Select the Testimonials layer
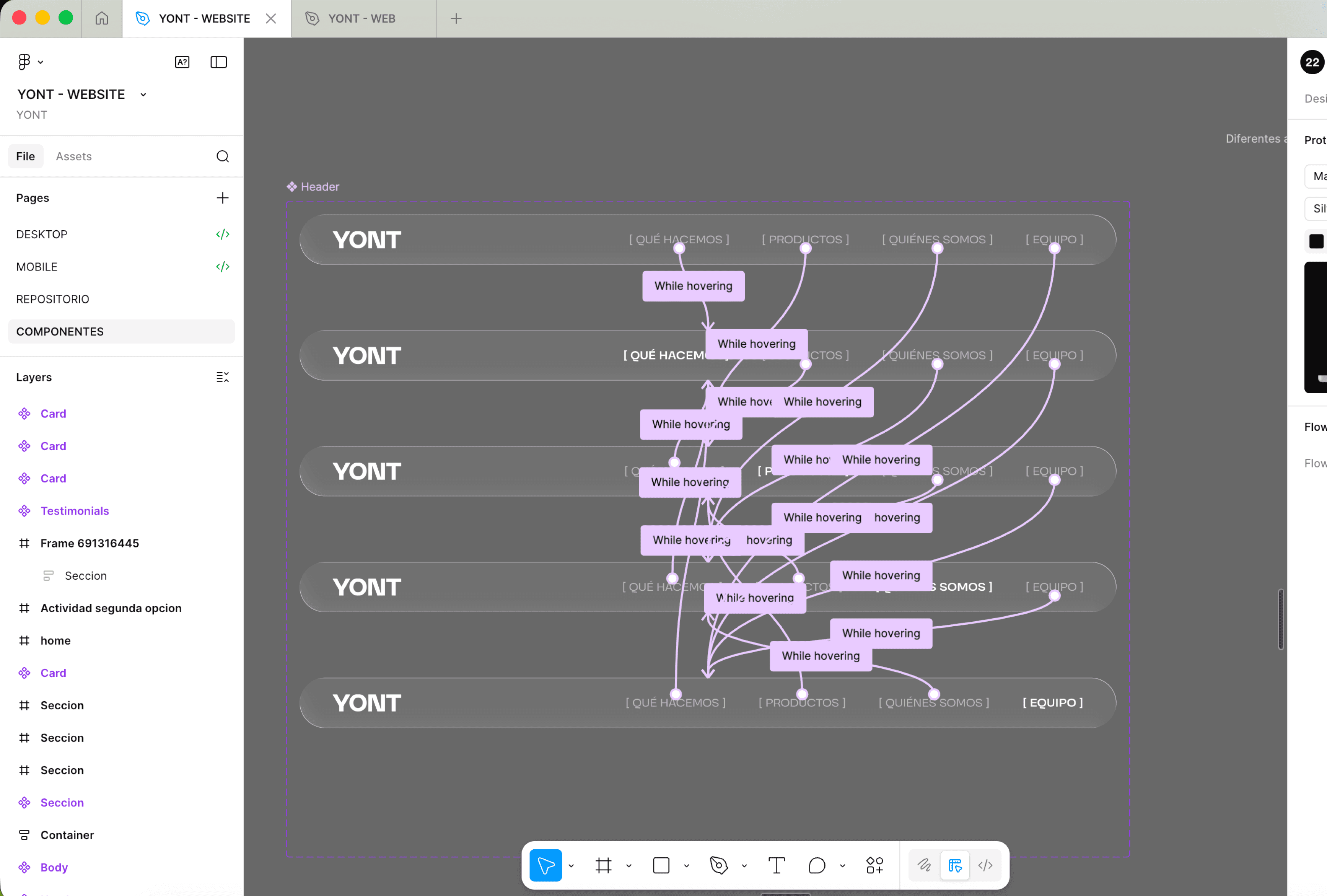Viewport: 1327px width, 896px height. [75, 510]
